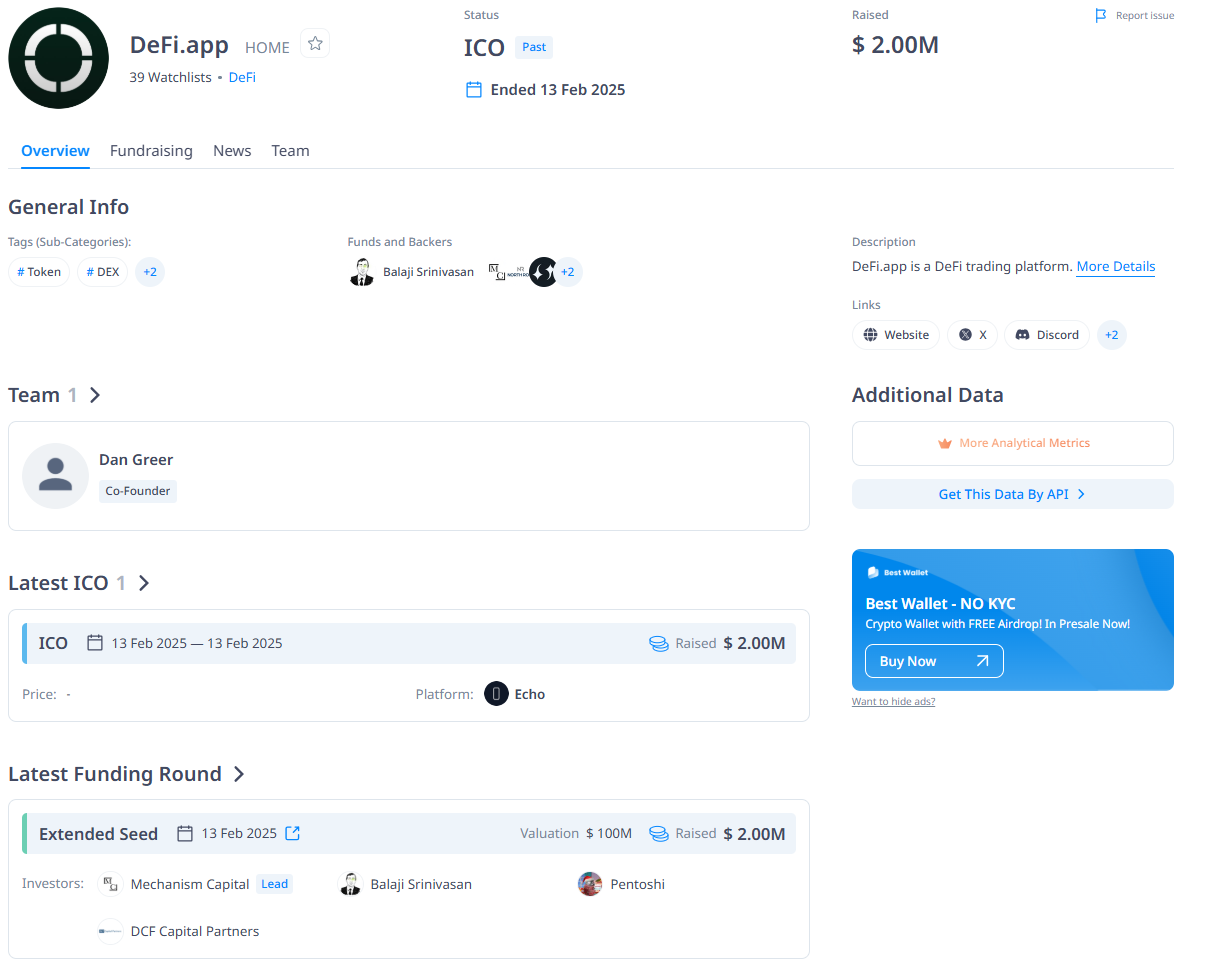Click the Lead badge beside Mechanism Capital
The image size is (1216, 960).
[x=275, y=884]
